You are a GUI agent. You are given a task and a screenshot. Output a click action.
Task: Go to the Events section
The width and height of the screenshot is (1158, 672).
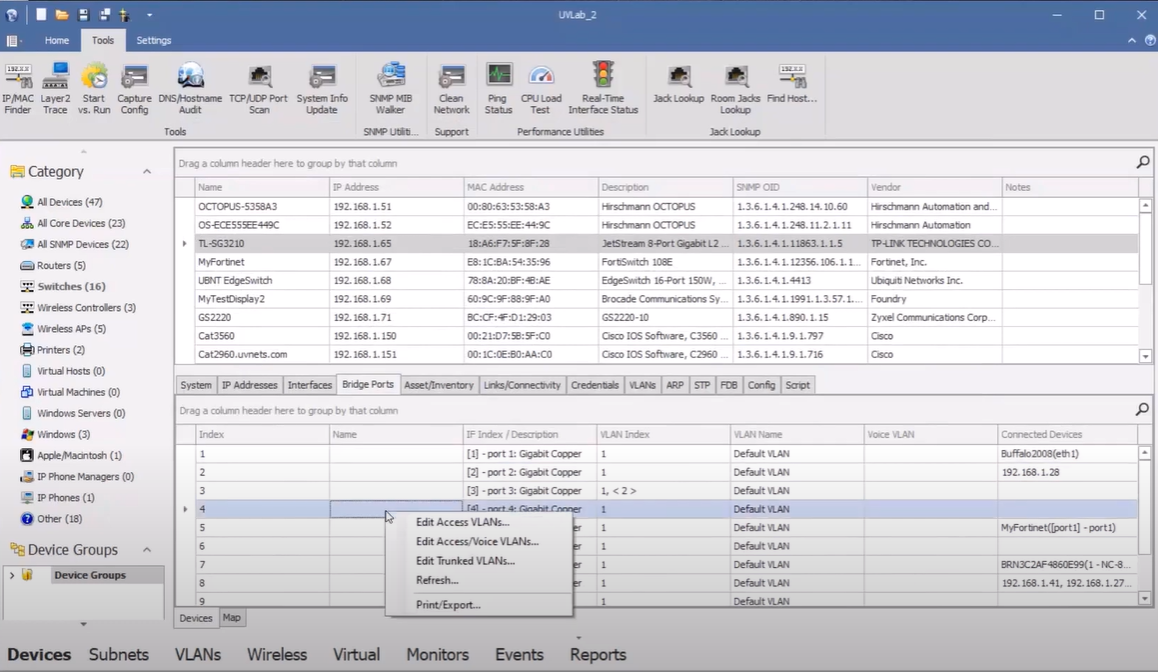[x=519, y=654]
